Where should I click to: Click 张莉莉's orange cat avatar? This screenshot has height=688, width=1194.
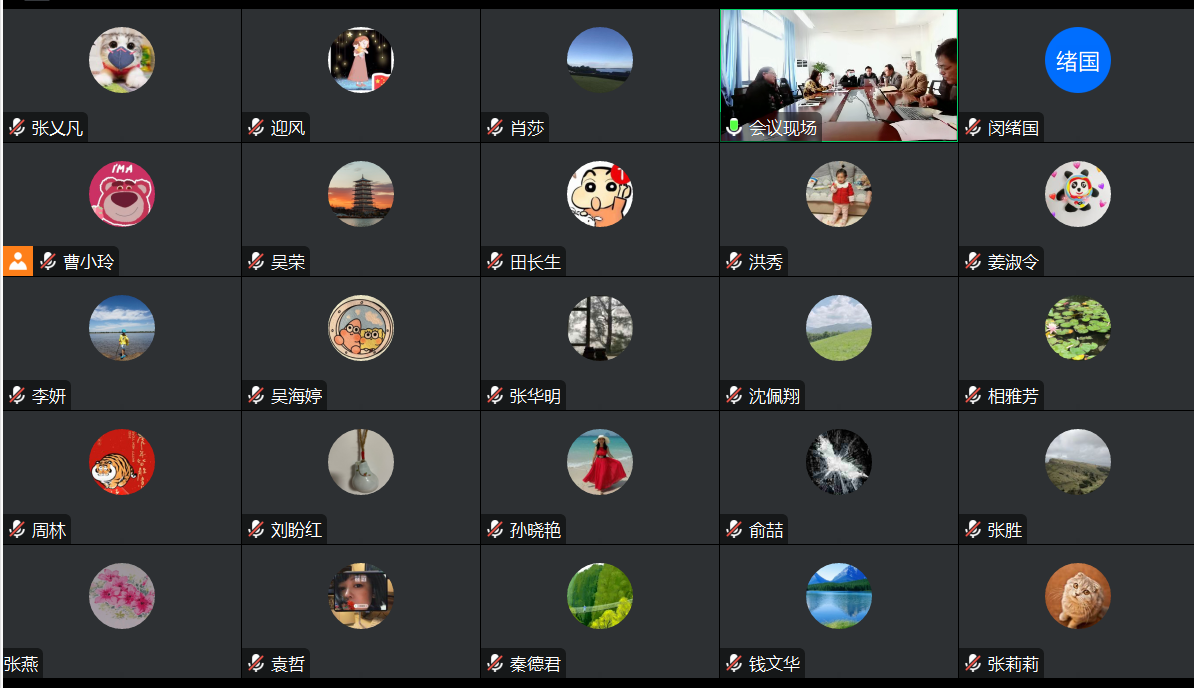coord(1077,596)
